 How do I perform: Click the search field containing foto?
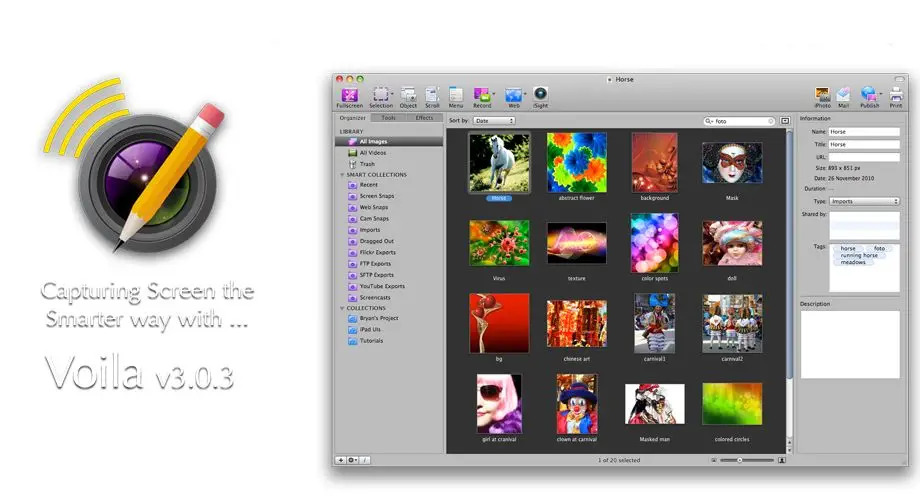click(x=740, y=121)
